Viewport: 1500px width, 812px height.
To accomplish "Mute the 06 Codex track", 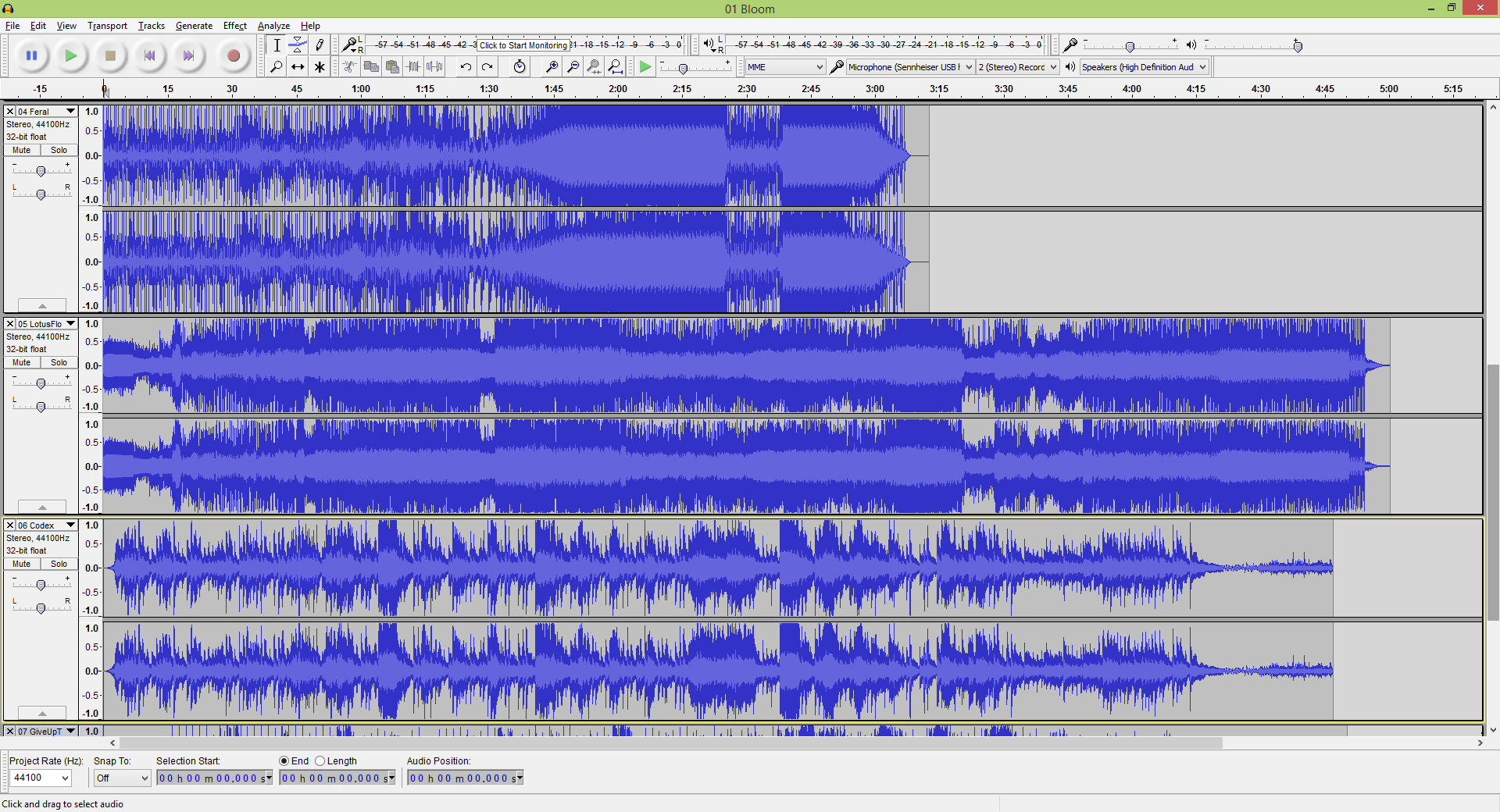I will click(x=22, y=564).
